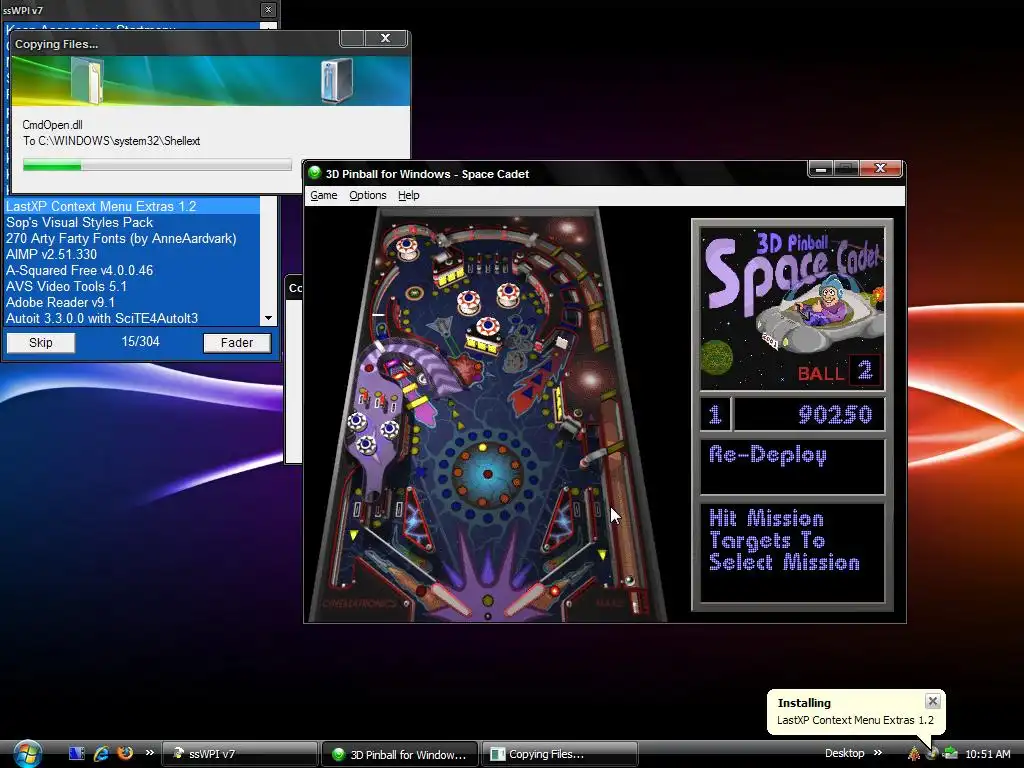Click the center blue wormhole target ring
This screenshot has height=768, width=1024.
click(x=487, y=474)
